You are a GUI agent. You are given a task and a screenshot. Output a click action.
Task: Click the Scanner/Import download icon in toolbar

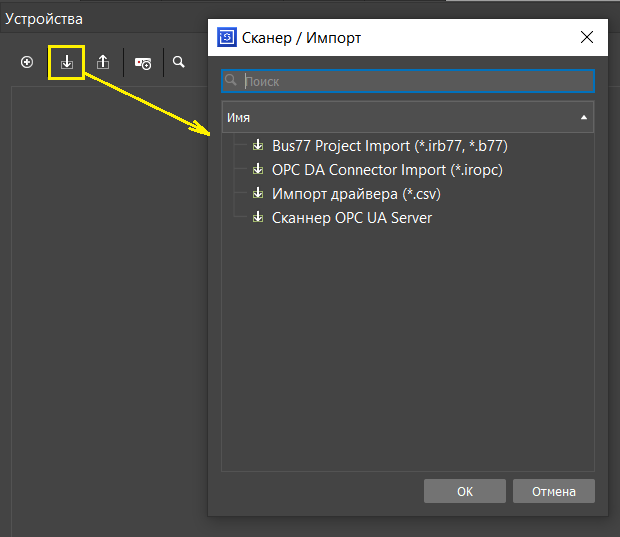[x=67, y=62]
